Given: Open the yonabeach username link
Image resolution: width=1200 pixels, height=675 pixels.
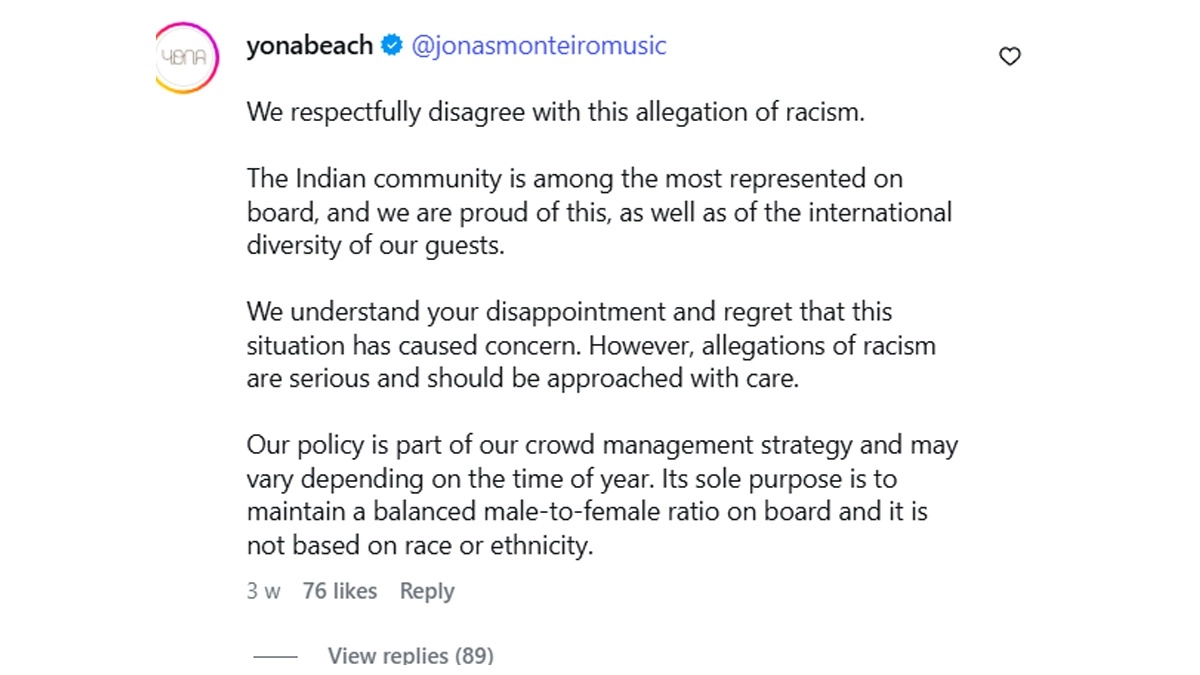Looking at the screenshot, I should [309, 46].
